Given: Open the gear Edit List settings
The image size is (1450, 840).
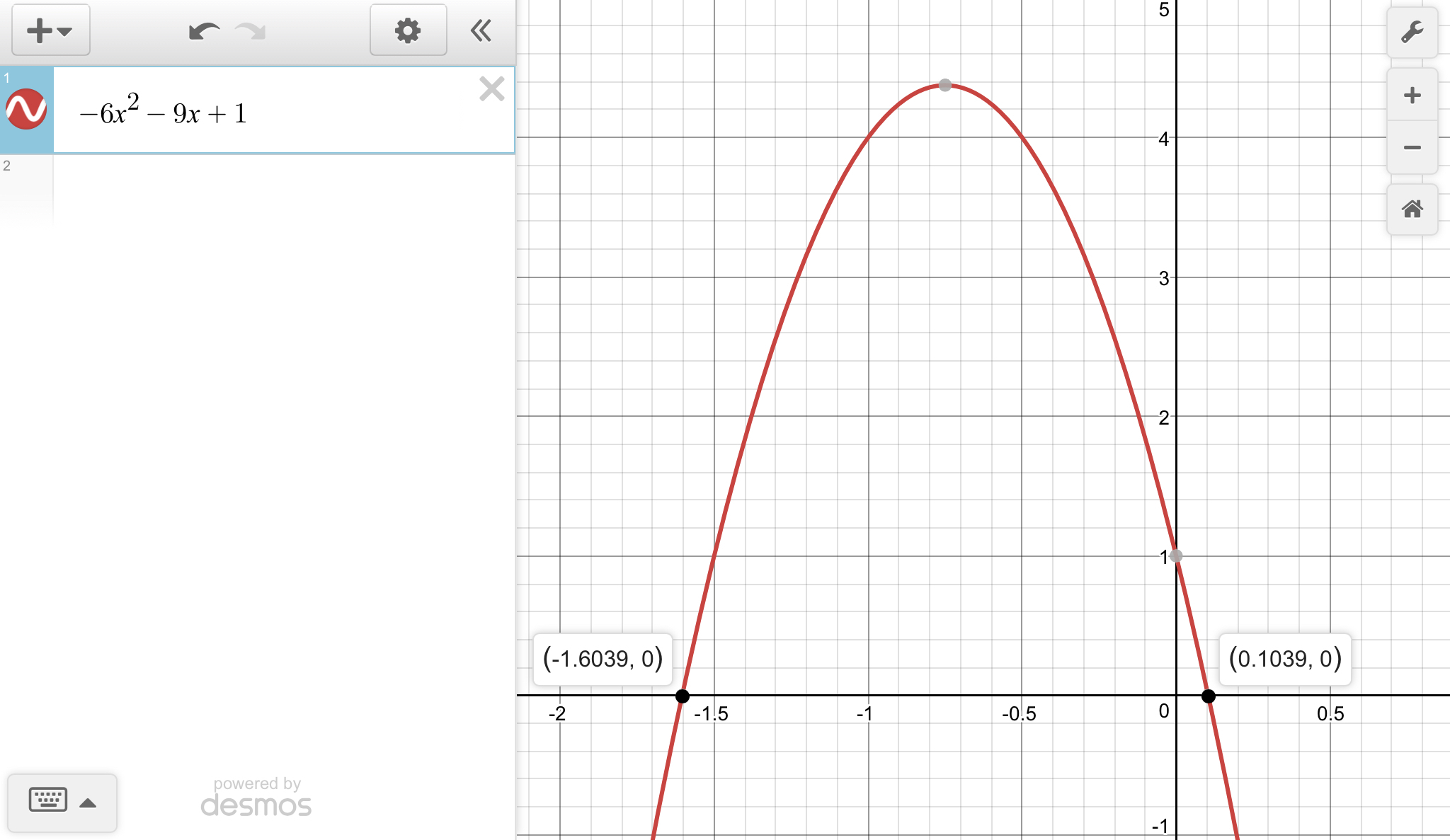Looking at the screenshot, I should pos(408,30).
